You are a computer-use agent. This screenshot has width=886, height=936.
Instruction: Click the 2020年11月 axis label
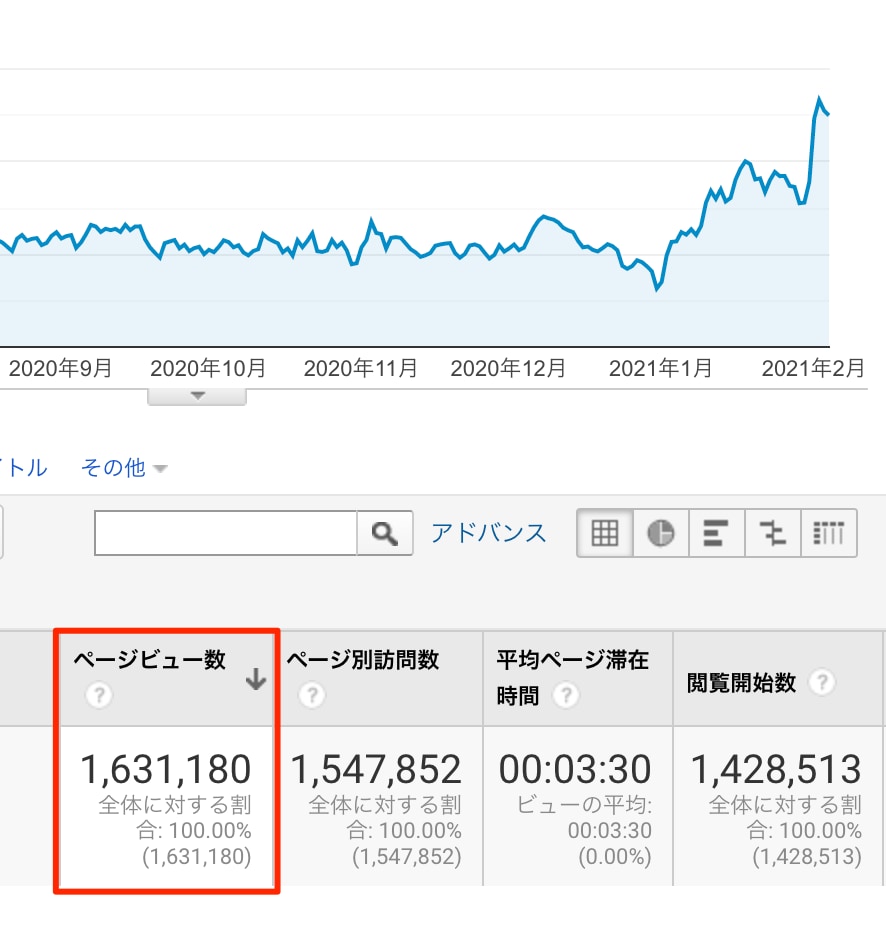pyautogui.click(x=361, y=368)
